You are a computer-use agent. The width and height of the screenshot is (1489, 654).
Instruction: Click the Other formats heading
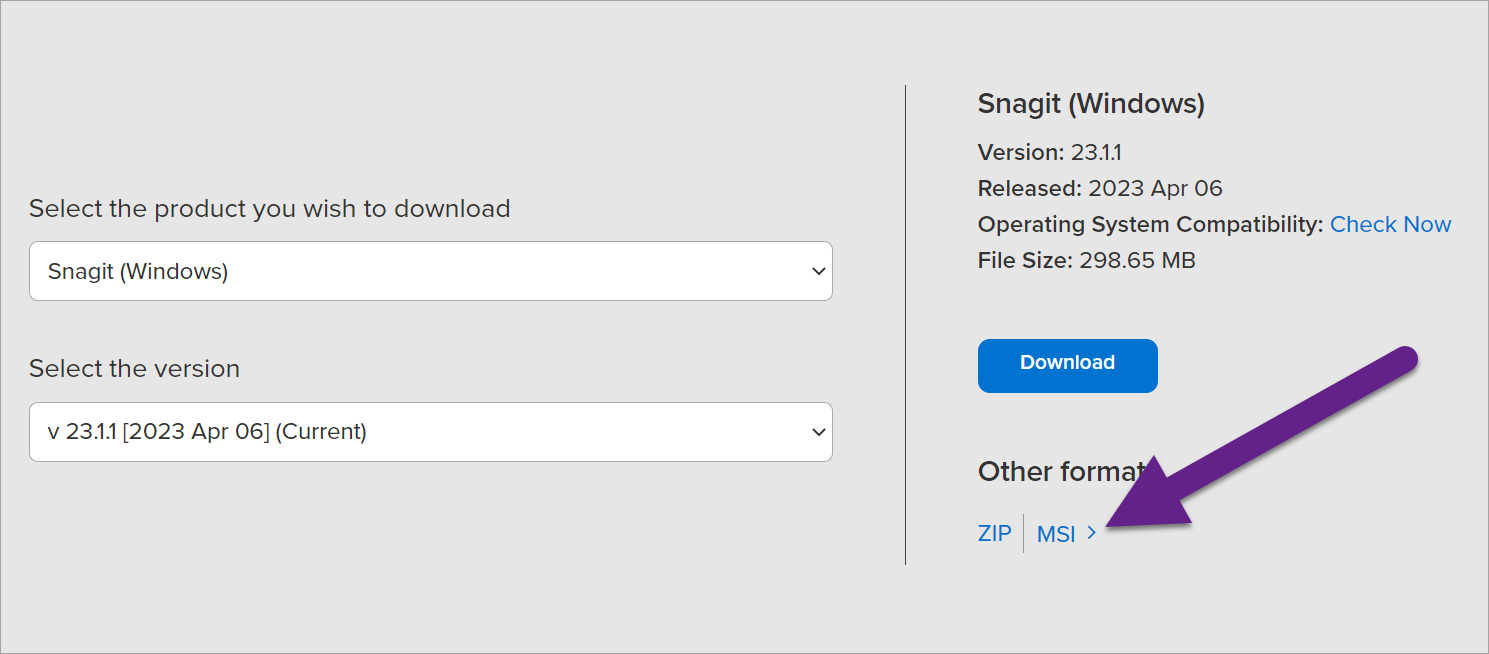click(x=1060, y=472)
